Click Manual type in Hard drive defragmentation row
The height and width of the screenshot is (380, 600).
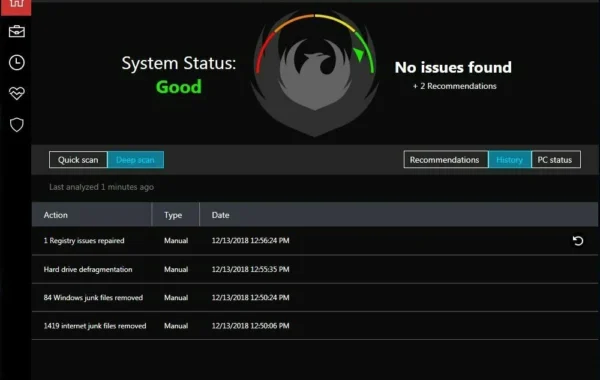pyautogui.click(x=176, y=269)
